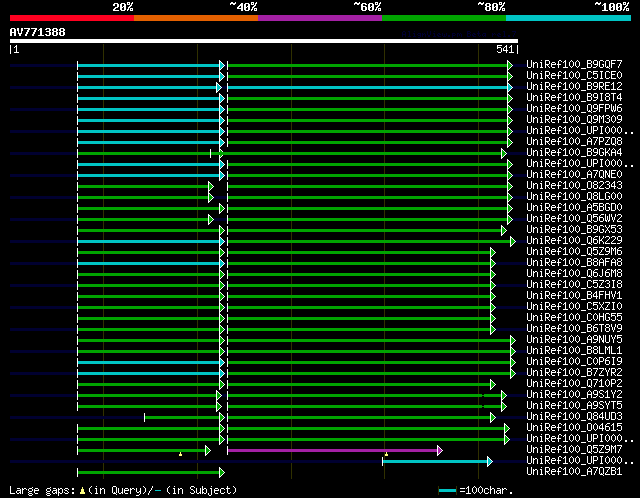Viewport: 640px width, 498px height.
Task: Open the UniRef100_Q8LG00 label
Action: point(574,197)
